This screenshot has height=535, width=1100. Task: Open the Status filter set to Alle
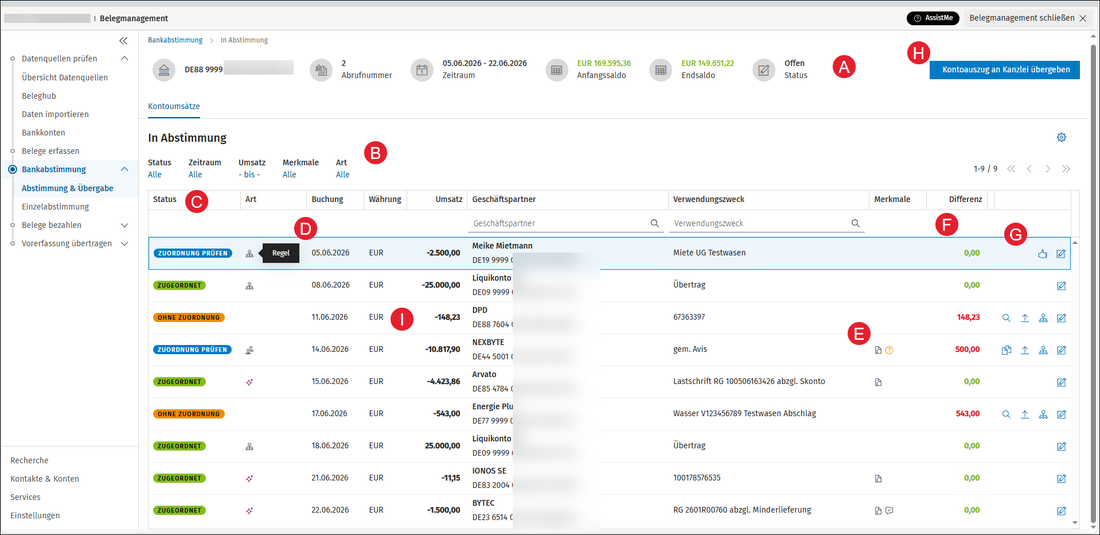click(x=155, y=175)
